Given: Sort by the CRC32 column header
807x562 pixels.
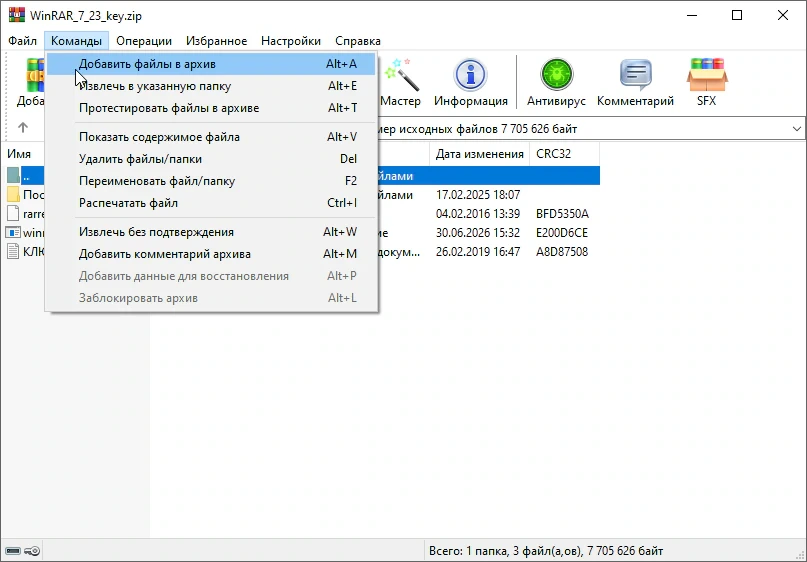Looking at the screenshot, I should [565, 154].
